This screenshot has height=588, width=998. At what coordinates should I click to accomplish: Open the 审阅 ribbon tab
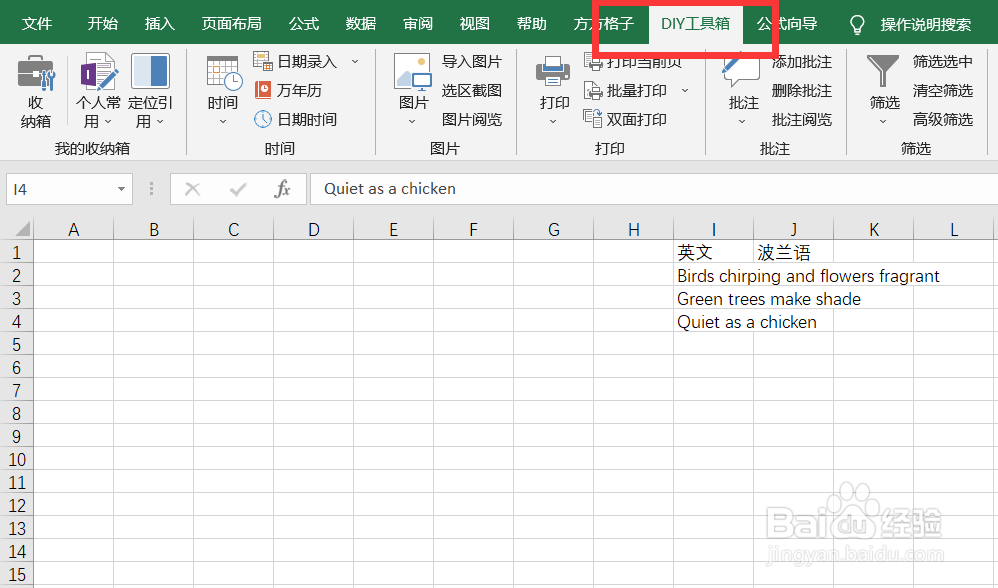pyautogui.click(x=417, y=22)
